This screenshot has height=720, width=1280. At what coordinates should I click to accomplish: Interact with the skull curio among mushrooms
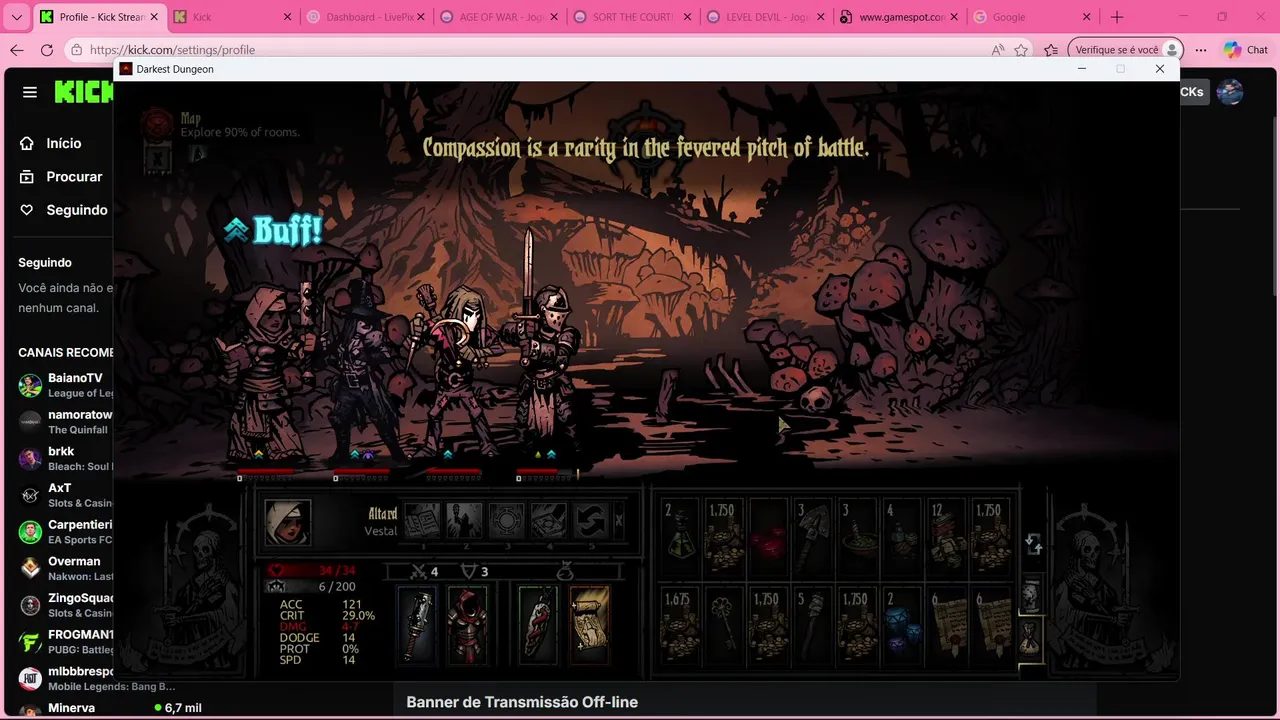point(817,401)
